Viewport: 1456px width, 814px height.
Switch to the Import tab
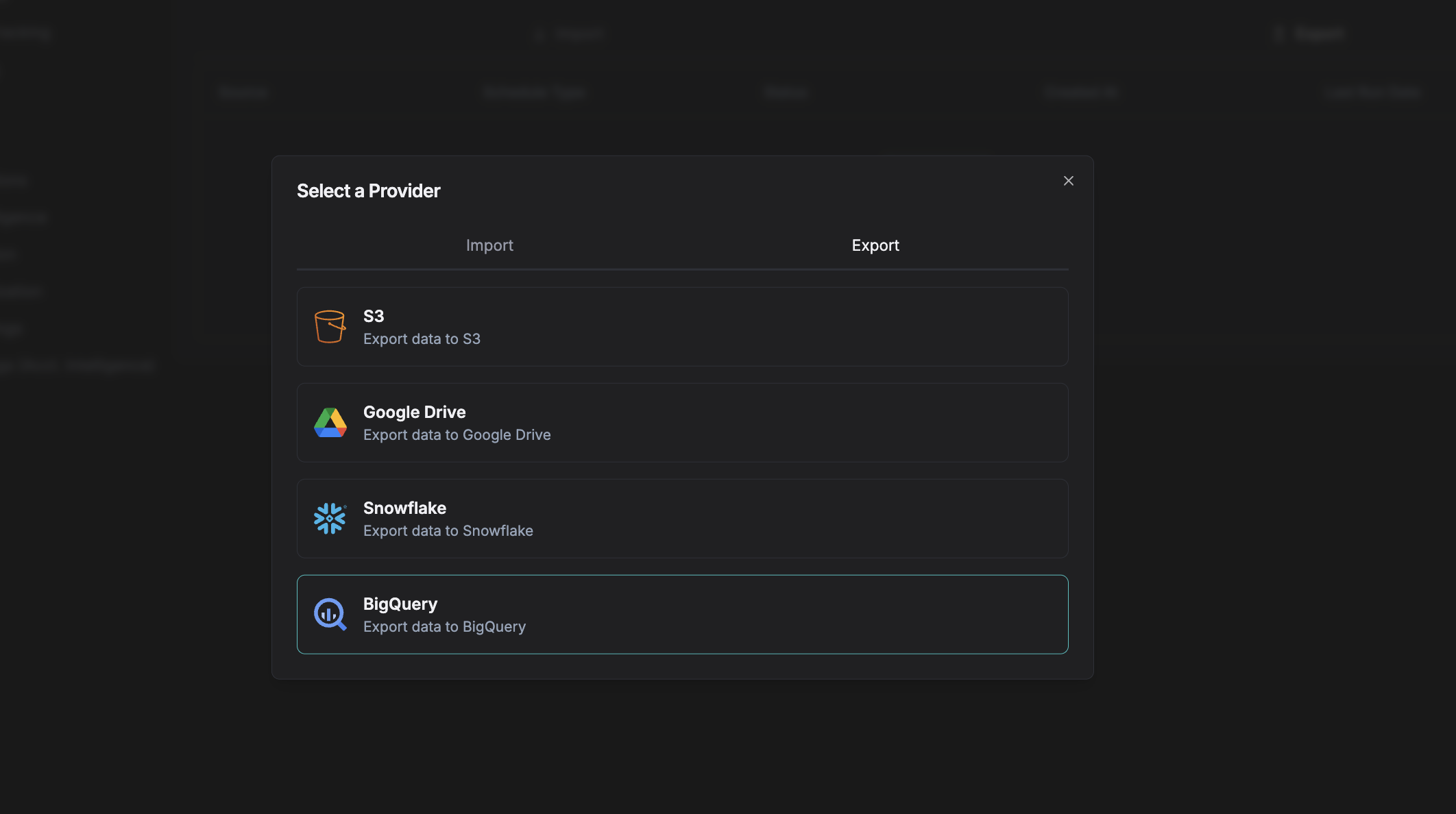click(489, 245)
